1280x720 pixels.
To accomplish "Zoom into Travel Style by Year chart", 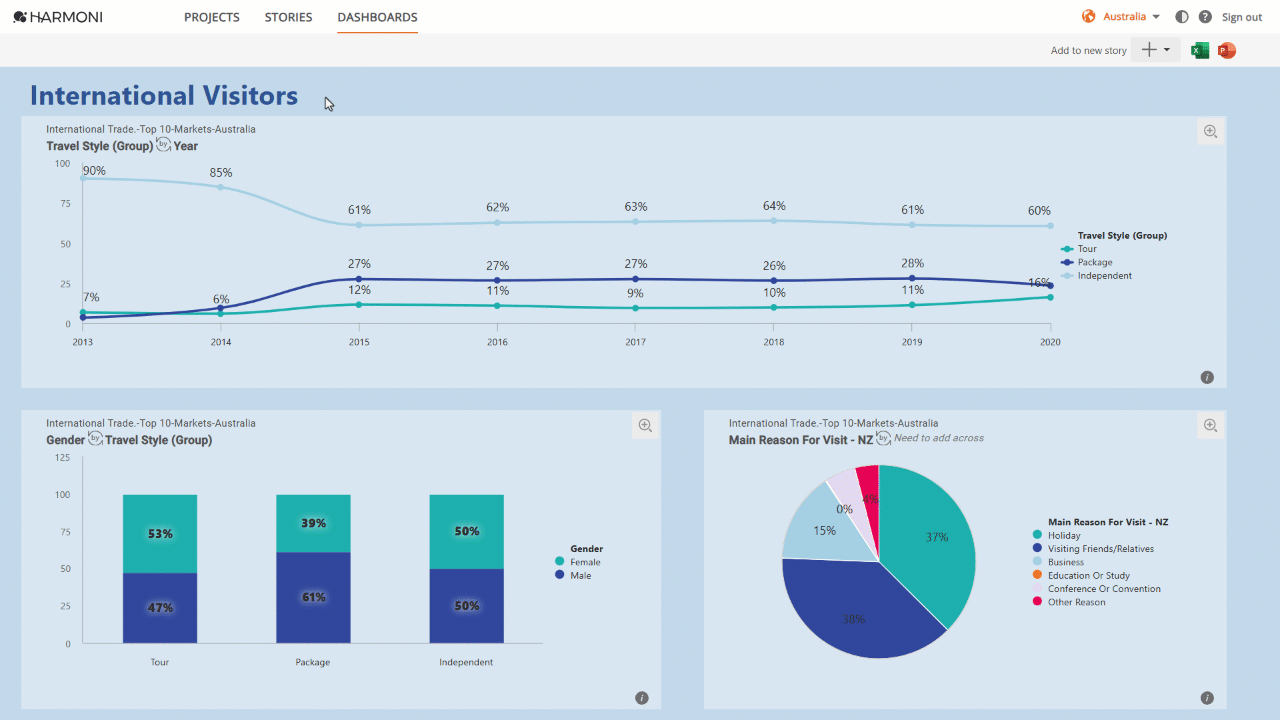I will pyautogui.click(x=1211, y=131).
